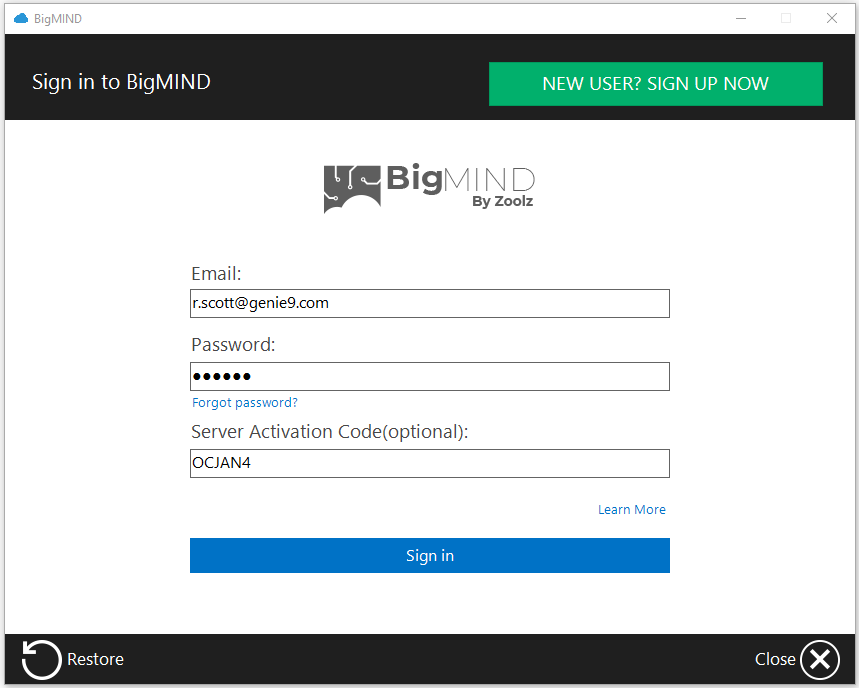Click the r.scott@genie9.com email entry
This screenshot has height=688, width=859.
[260, 303]
